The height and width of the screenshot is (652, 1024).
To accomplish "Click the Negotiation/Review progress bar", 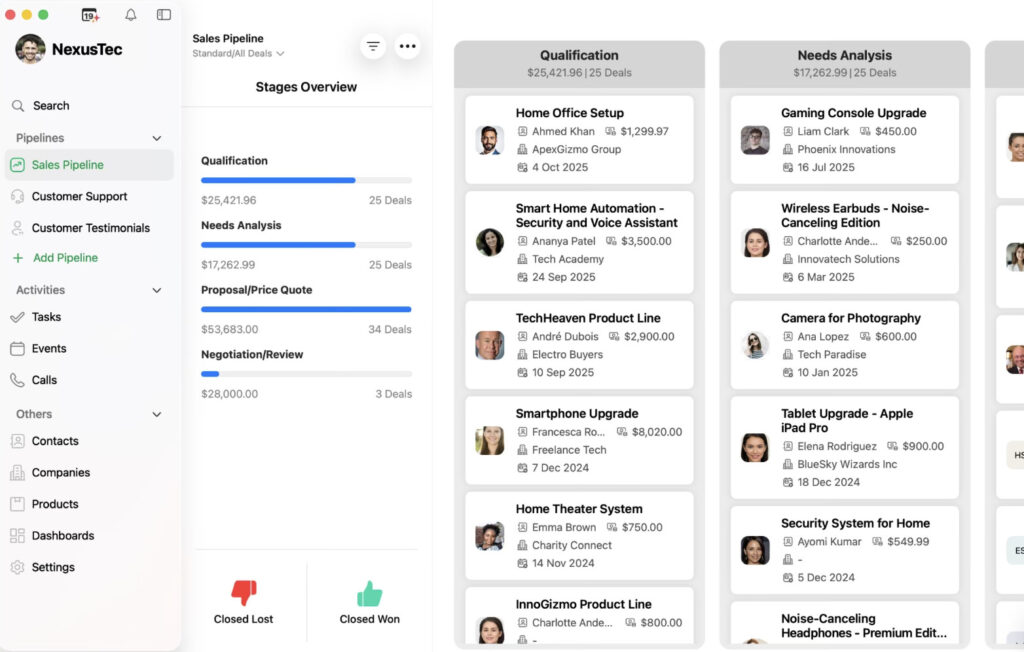I will pyautogui.click(x=306, y=374).
